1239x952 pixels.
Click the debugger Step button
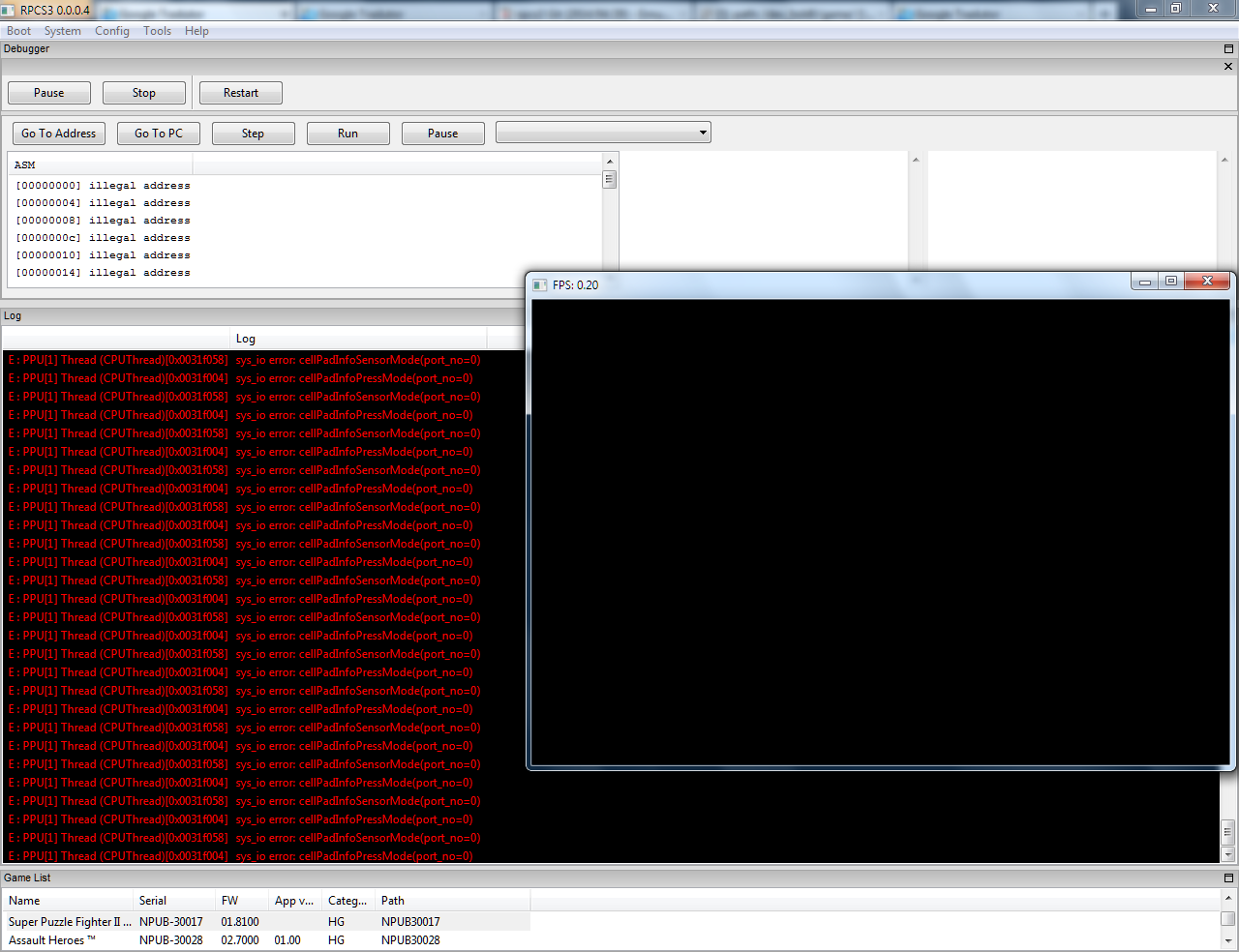[x=253, y=134]
